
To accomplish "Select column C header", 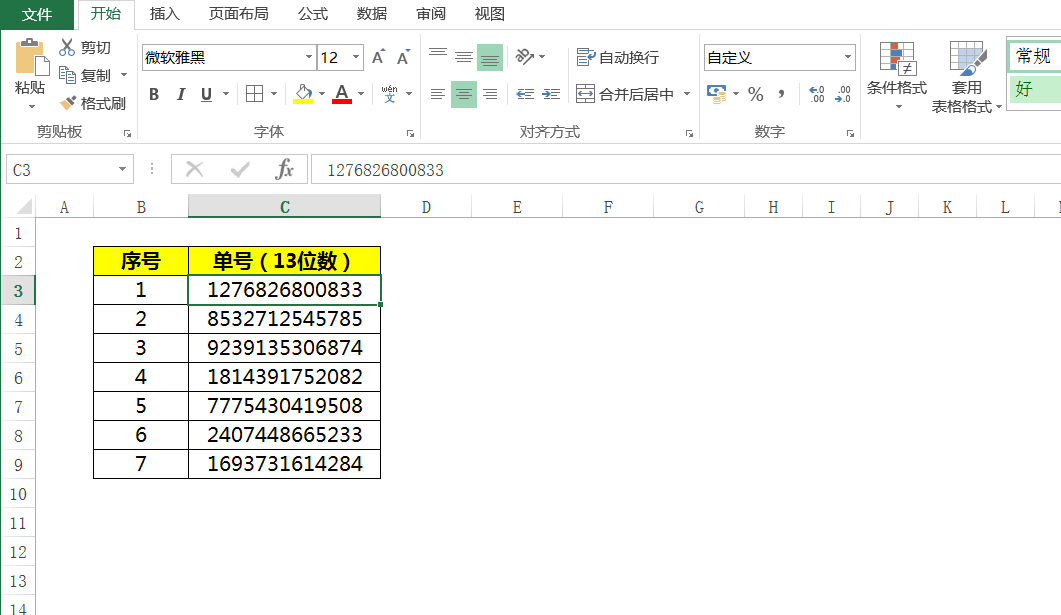I will (x=285, y=207).
